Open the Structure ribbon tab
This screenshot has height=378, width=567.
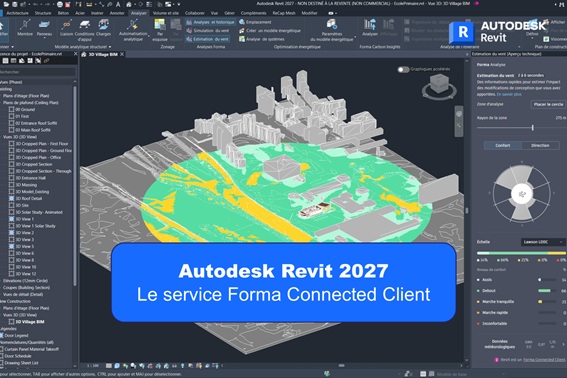43,13
